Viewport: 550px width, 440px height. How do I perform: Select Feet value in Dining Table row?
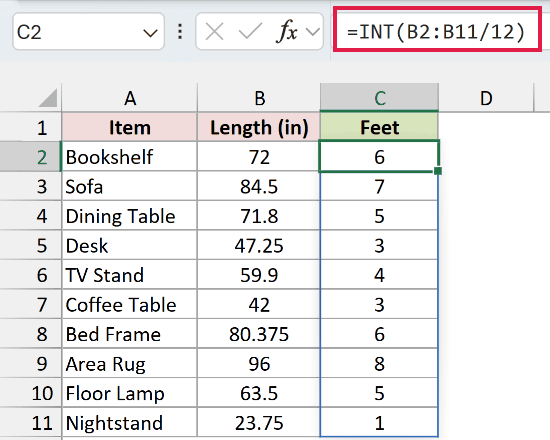tap(379, 215)
